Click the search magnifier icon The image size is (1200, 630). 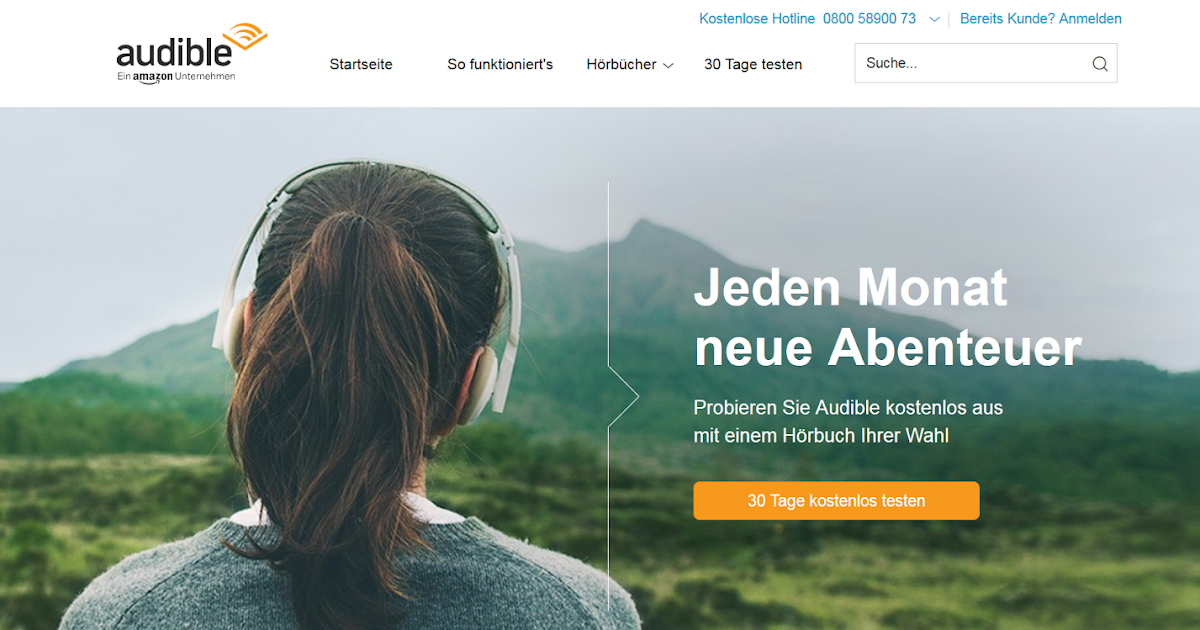click(1100, 64)
